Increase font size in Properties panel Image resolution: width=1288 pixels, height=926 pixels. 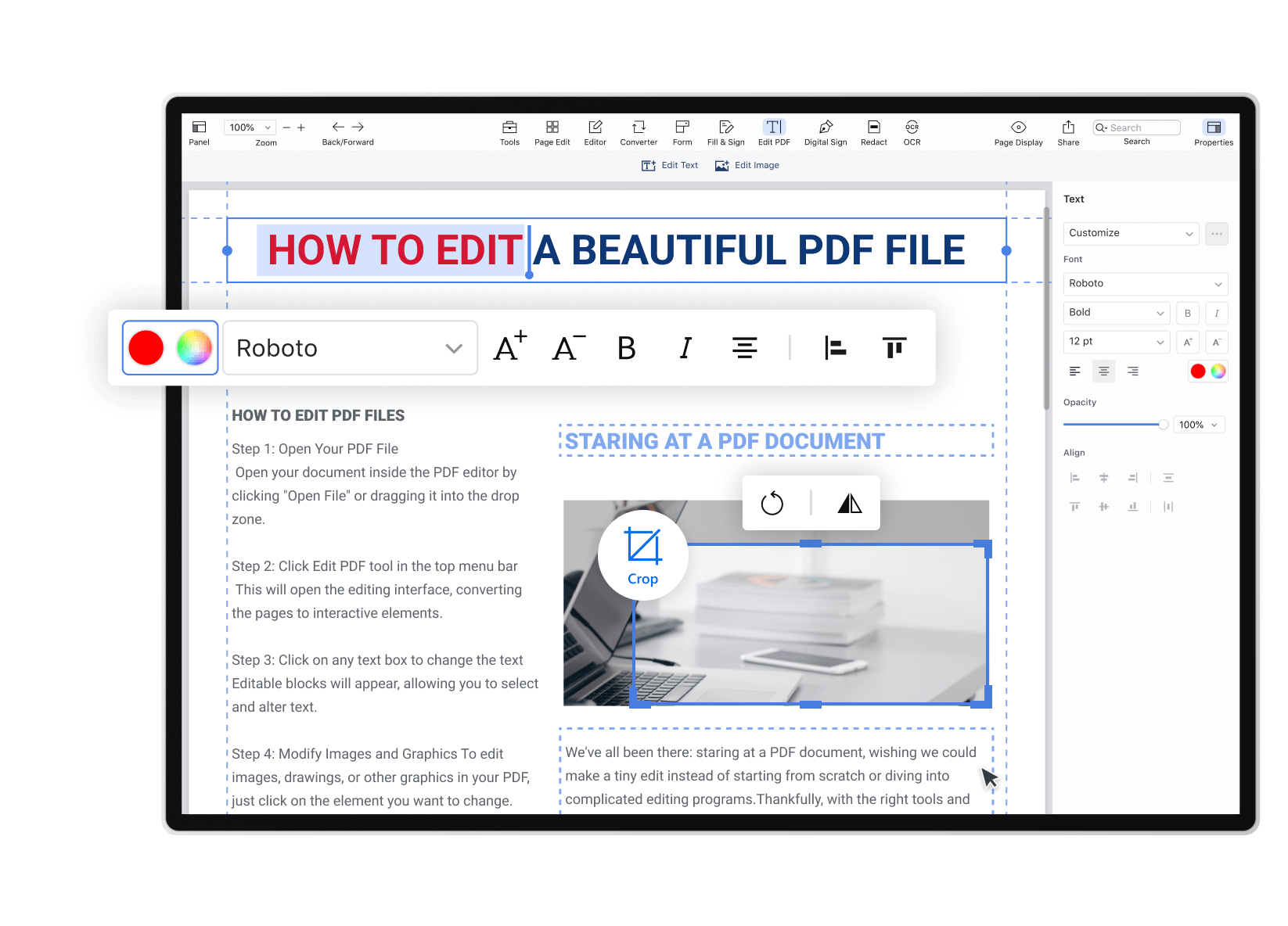(x=1188, y=342)
